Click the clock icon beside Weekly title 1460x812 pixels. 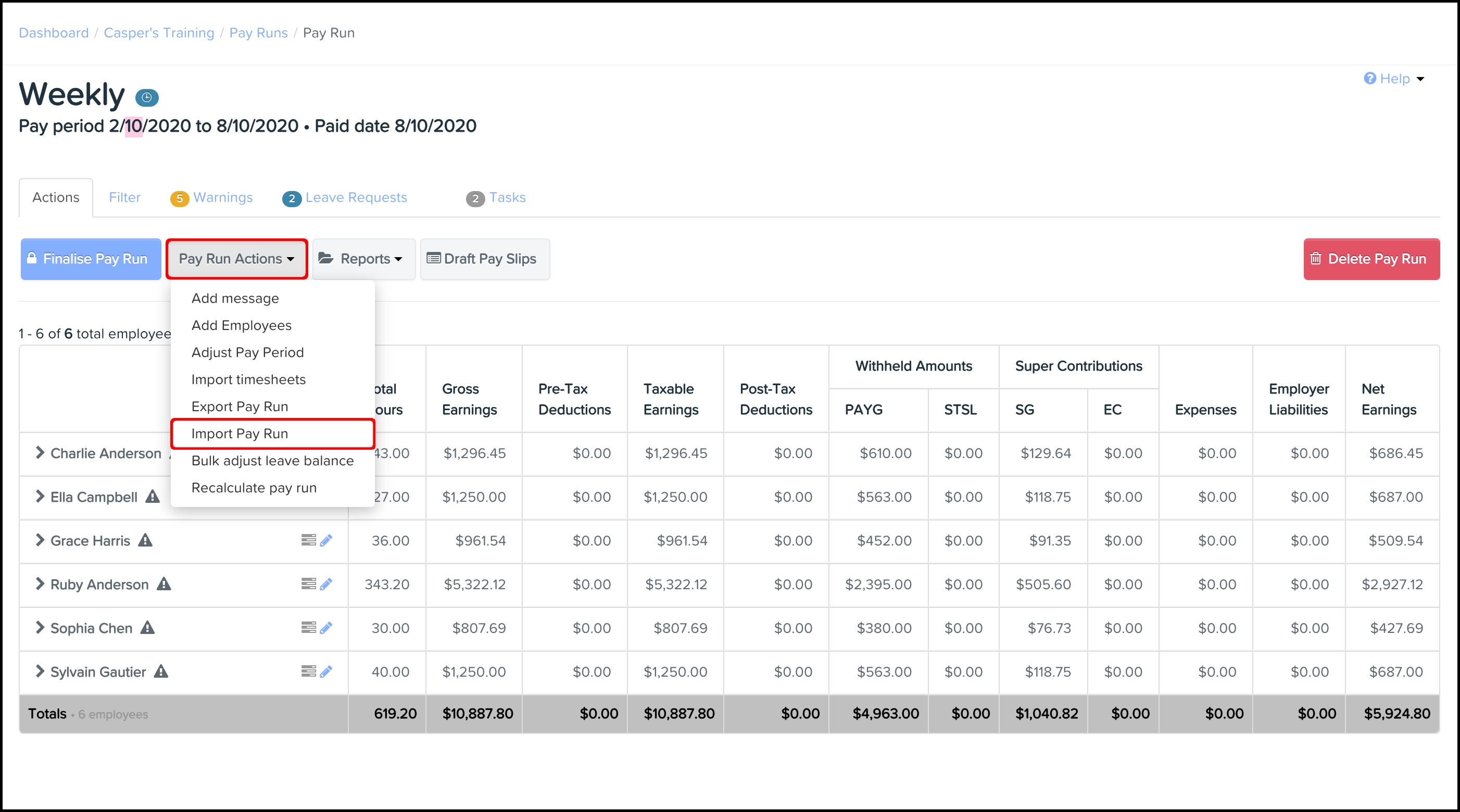pos(147,97)
